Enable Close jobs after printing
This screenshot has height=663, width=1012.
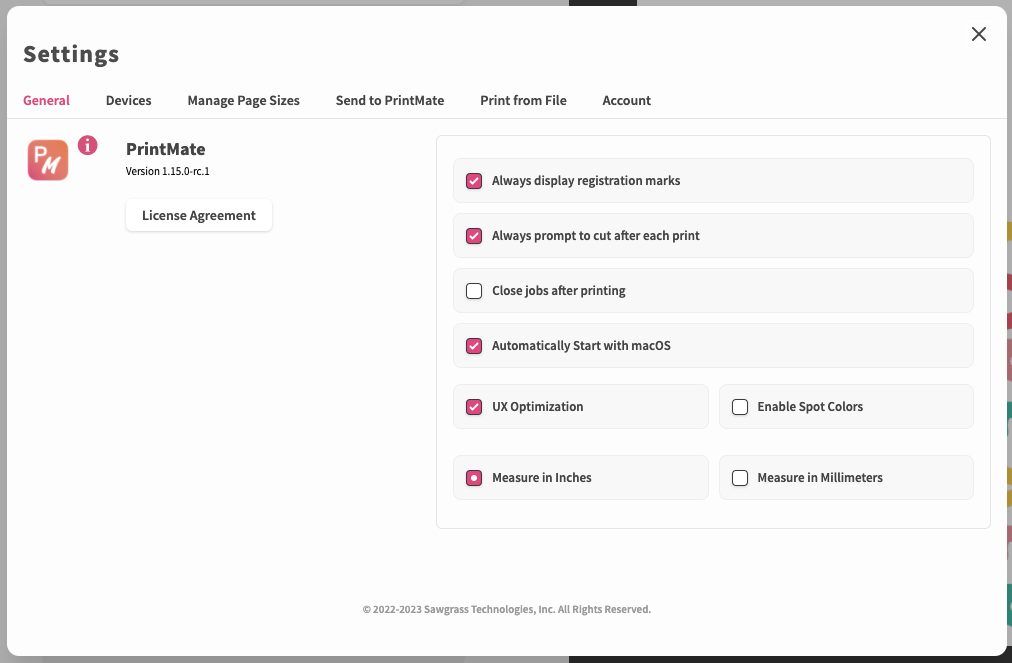pos(474,291)
